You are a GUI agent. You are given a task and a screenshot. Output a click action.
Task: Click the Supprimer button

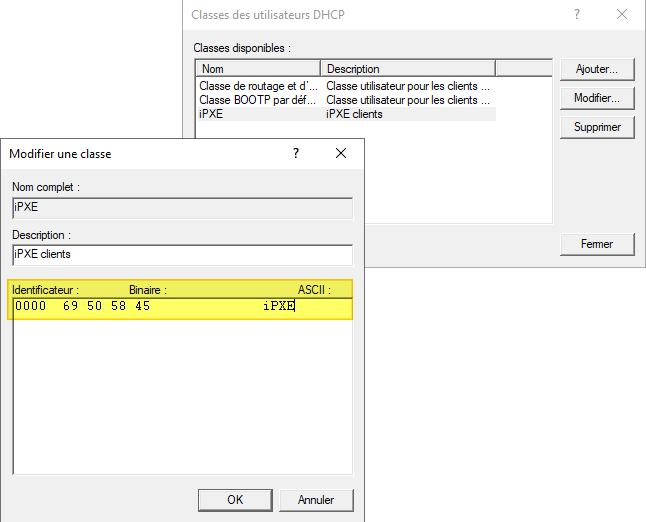pos(597,127)
